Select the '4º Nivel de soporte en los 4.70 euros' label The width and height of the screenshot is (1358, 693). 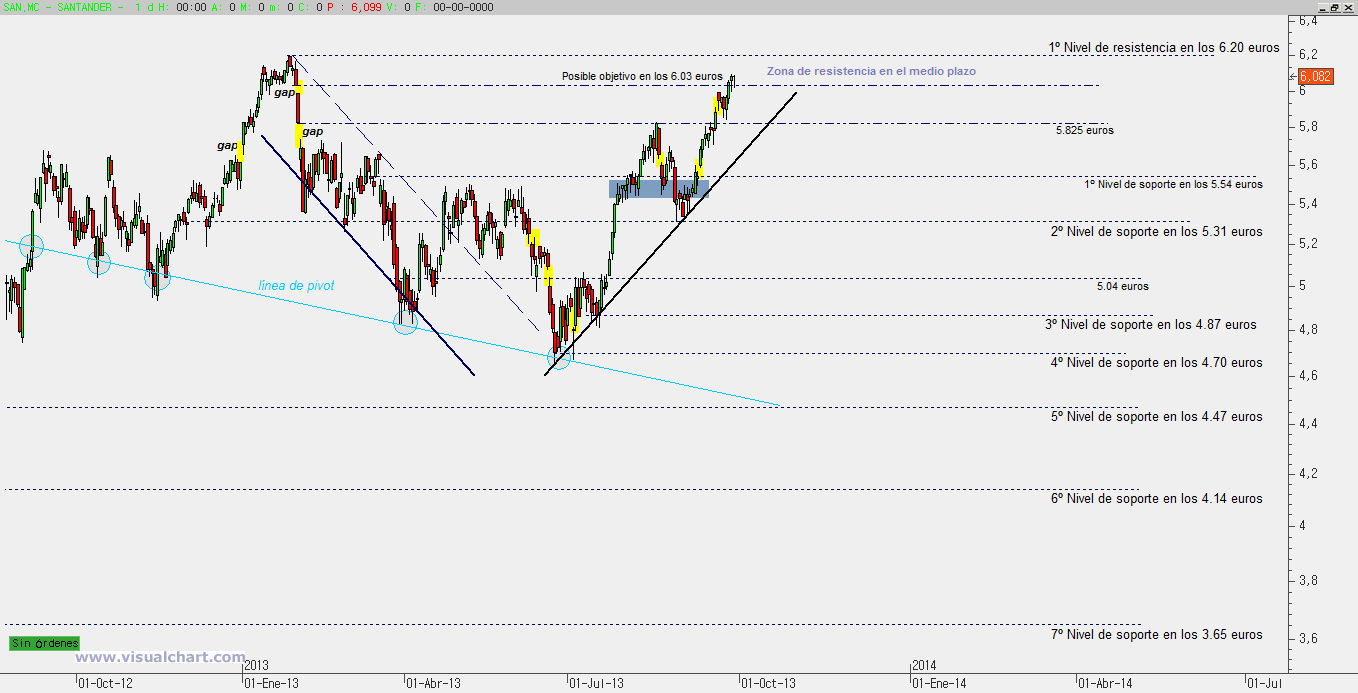coord(1156,363)
